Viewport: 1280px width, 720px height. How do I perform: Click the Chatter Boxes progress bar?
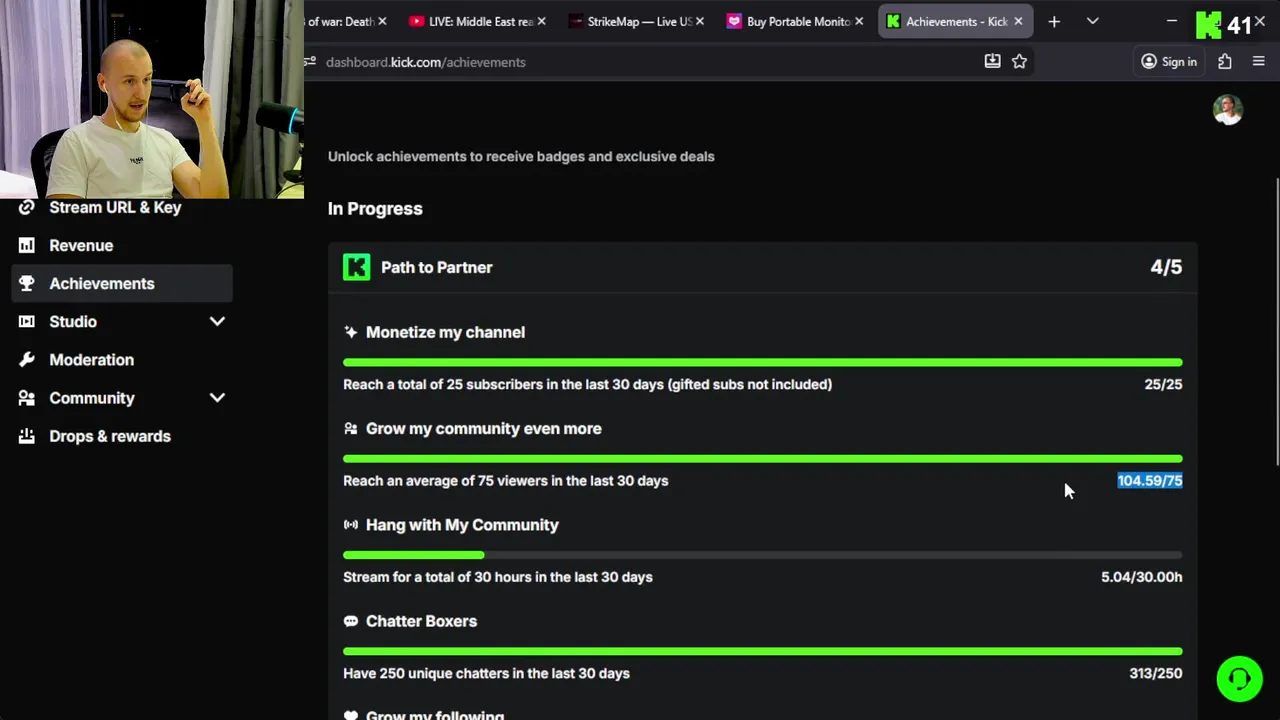point(762,651)
